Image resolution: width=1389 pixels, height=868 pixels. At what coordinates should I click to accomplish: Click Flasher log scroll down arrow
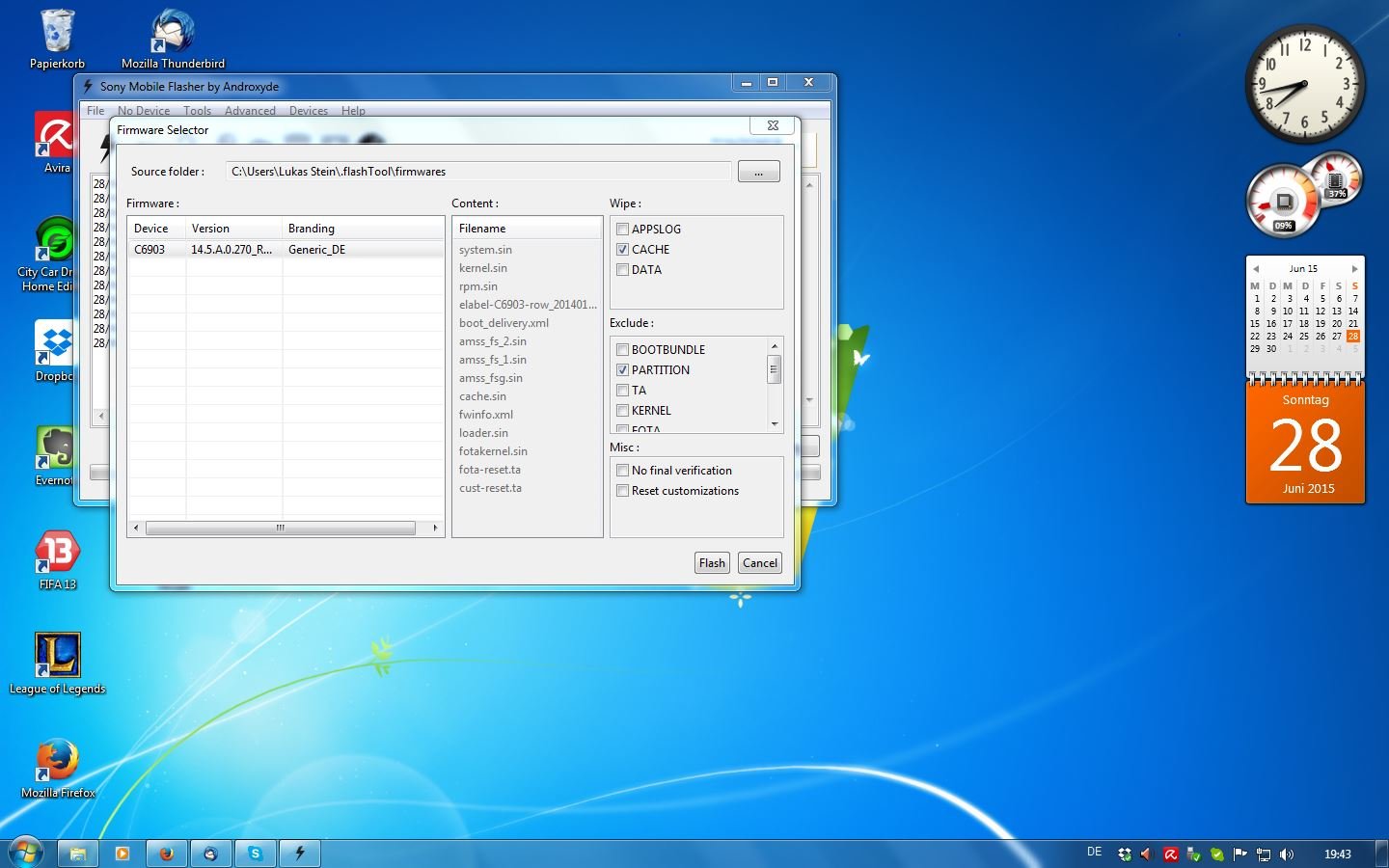point(810,399)
